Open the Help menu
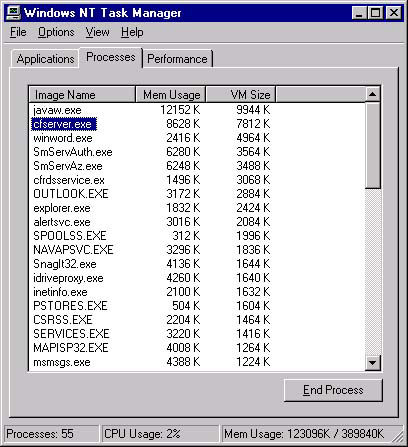 [132, 32]
